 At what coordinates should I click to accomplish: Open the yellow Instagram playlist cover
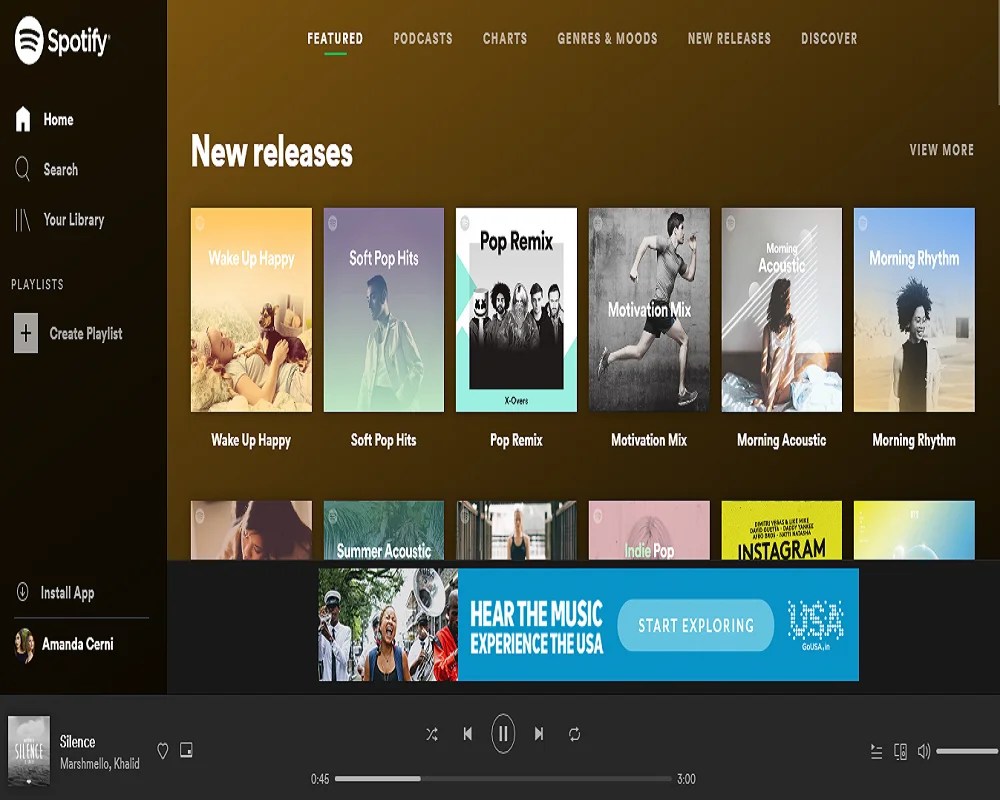(782, 530)
